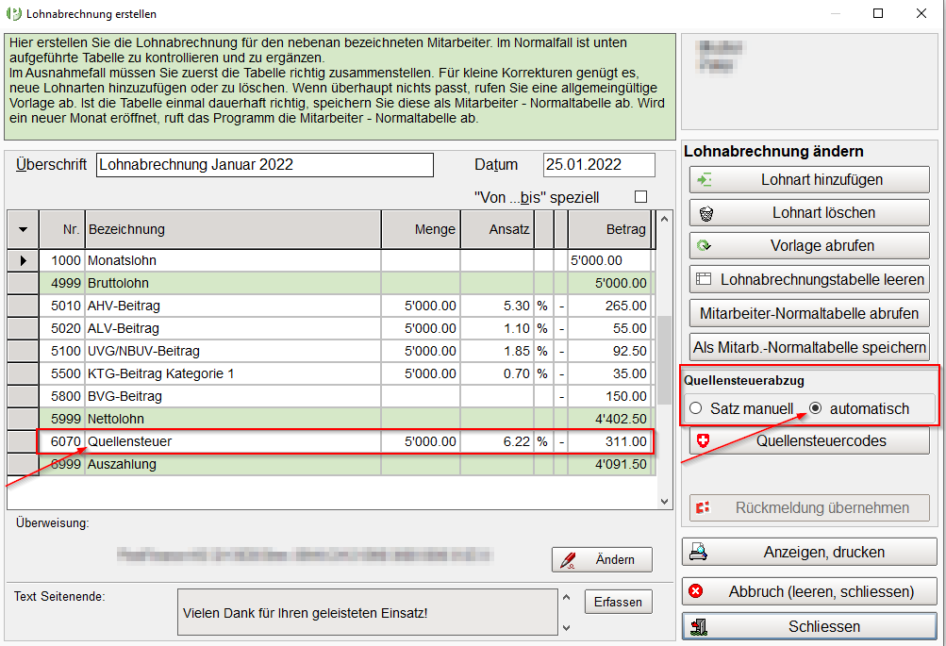Viewport: 946px width, 646px height.
Task: Click the refresh icon on Vorlage abrufen
Action: click(704, 245)
